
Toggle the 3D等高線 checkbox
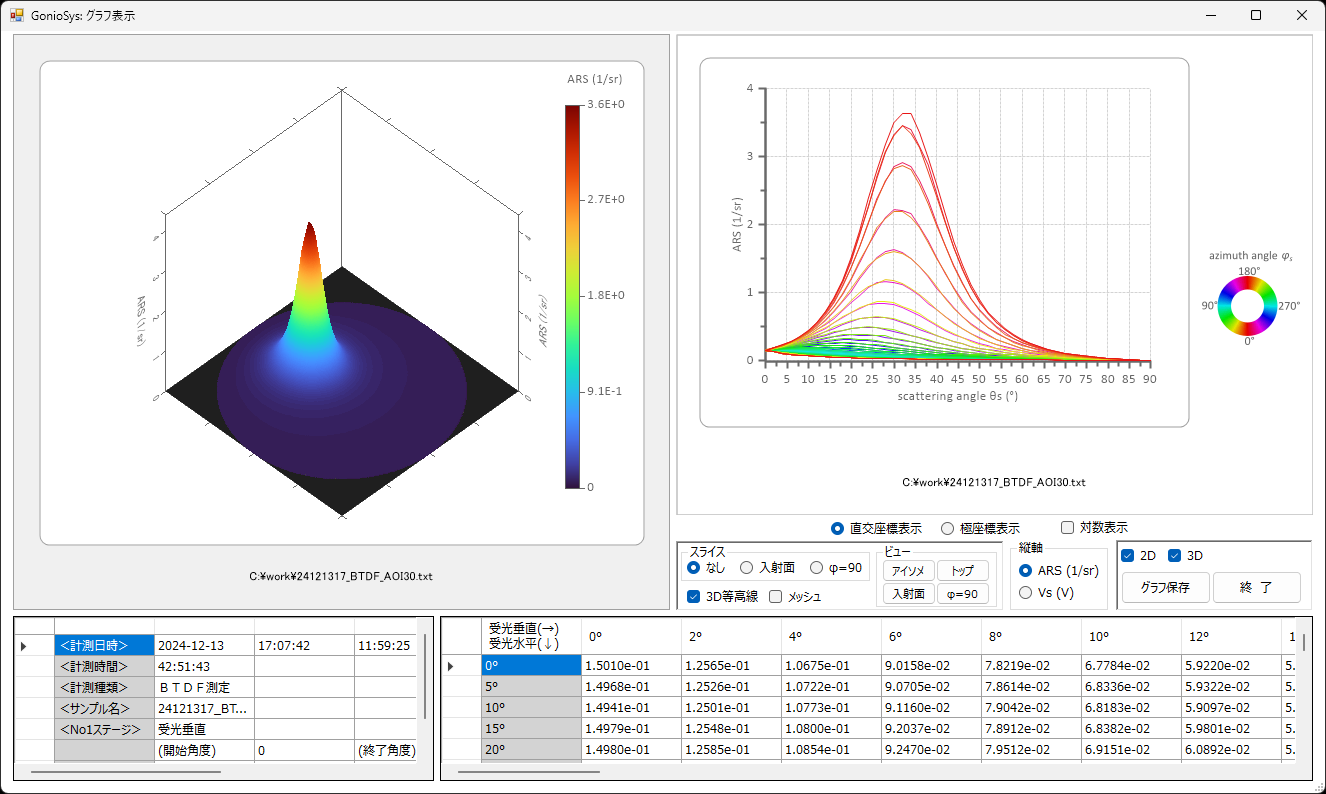click(694, 597)
